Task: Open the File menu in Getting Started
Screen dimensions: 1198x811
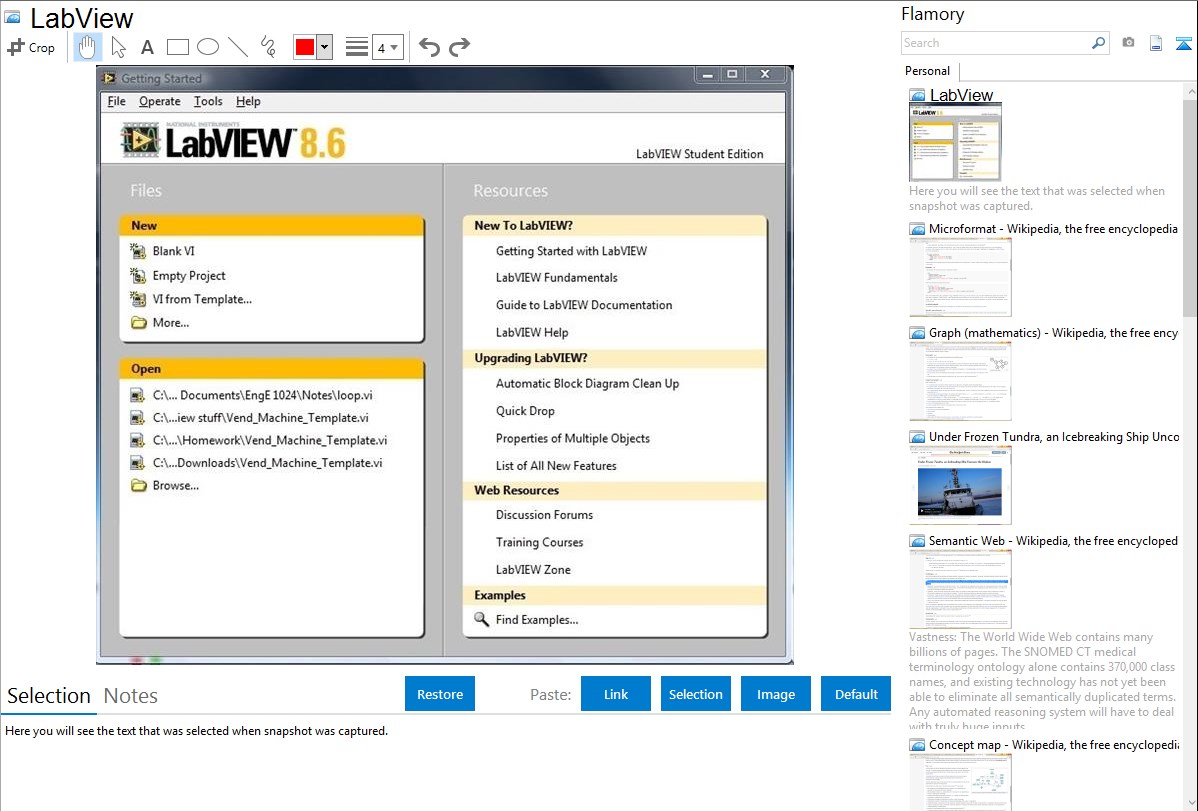Action: click(117, 102)
